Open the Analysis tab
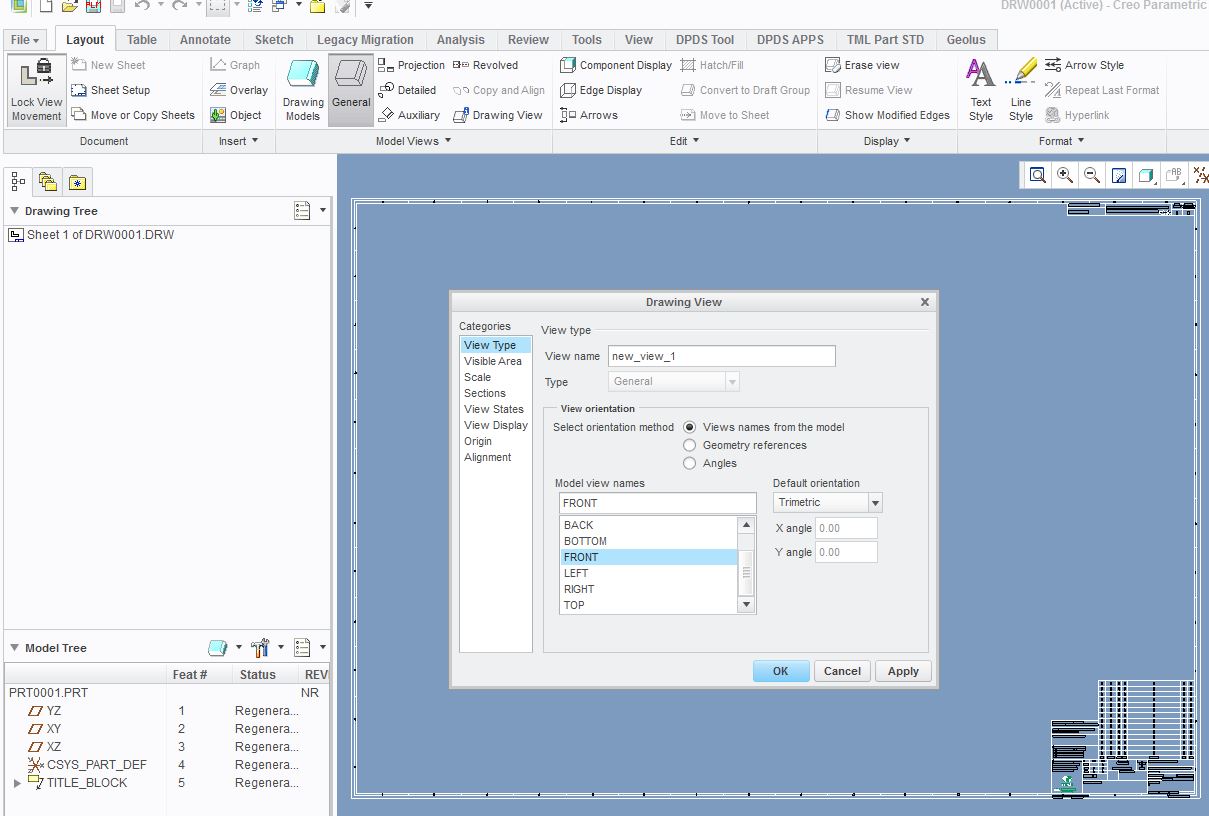 (461, 40)
